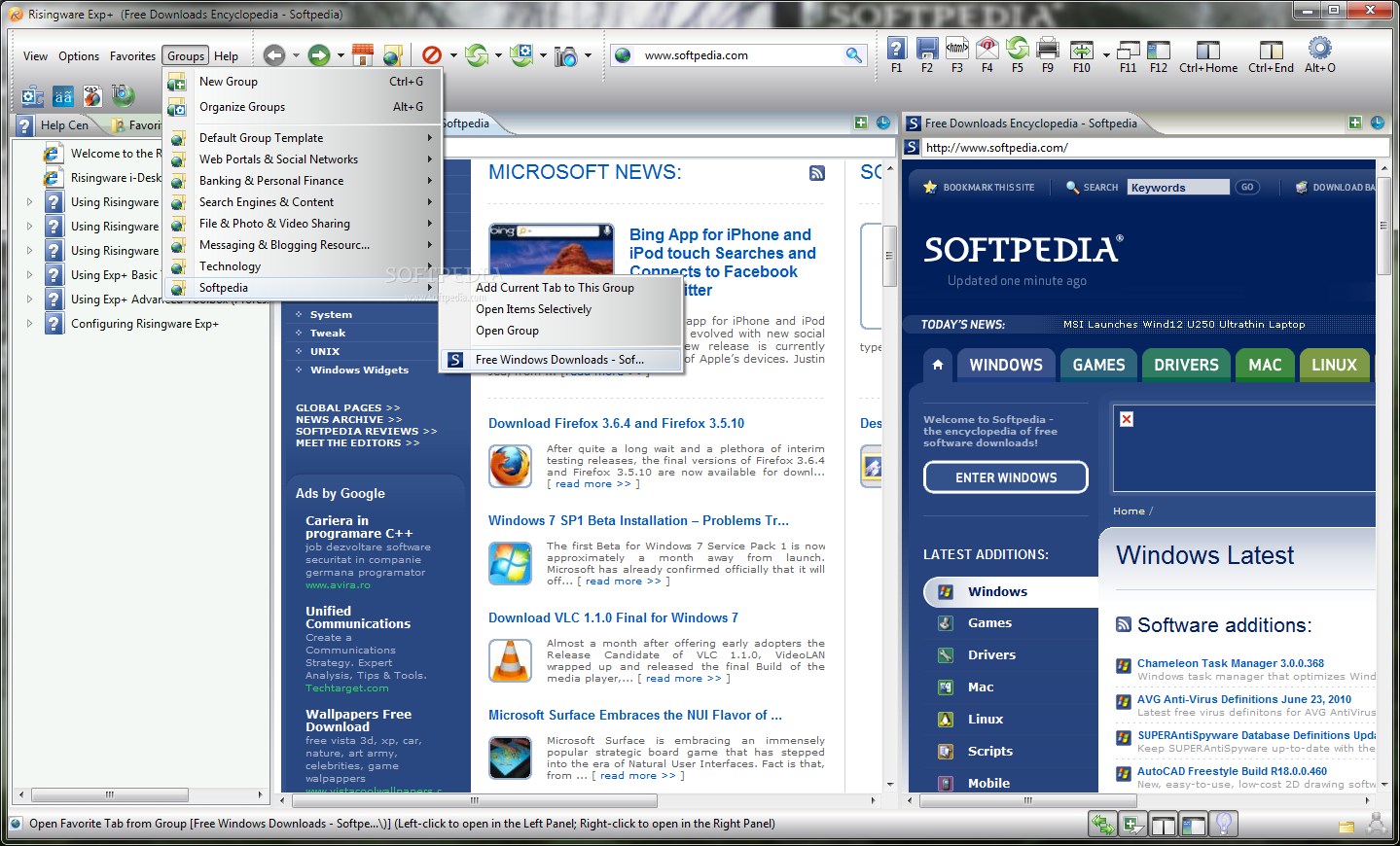1400x846 pixels.
Task: Click the sidebar layout icon labeled F12
Action: pos(1159,50)
